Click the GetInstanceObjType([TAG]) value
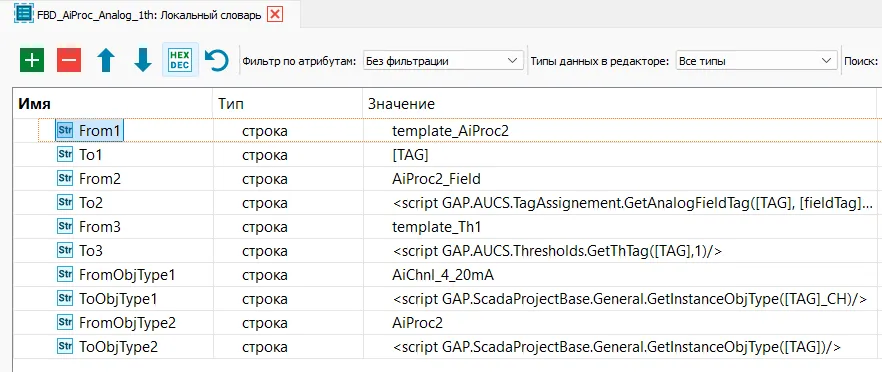The width and height of the screenshot is (882, 372). [616, 347]
